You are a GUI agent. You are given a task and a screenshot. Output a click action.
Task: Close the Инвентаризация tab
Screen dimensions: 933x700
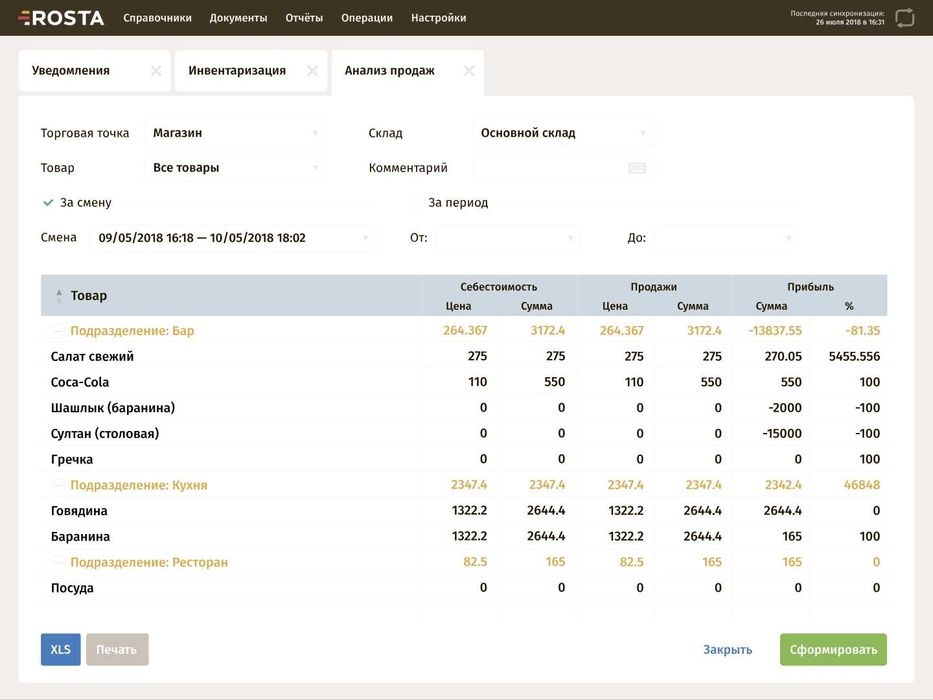click(312, 71)
